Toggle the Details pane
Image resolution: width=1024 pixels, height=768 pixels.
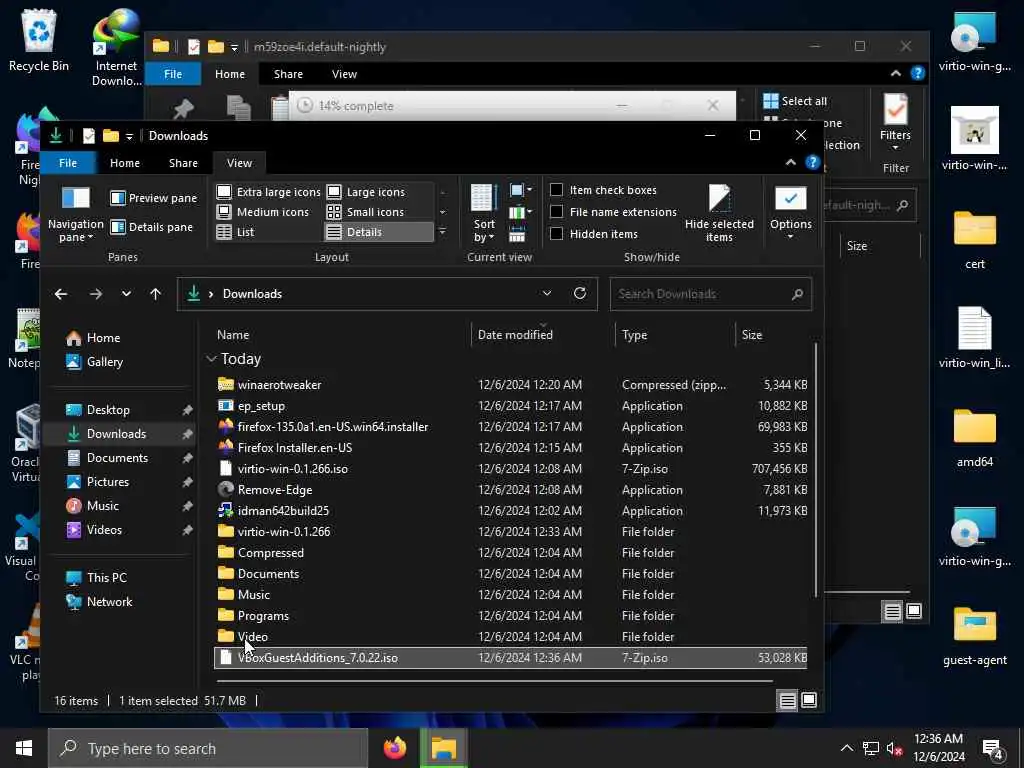click(x=152, y=227)
